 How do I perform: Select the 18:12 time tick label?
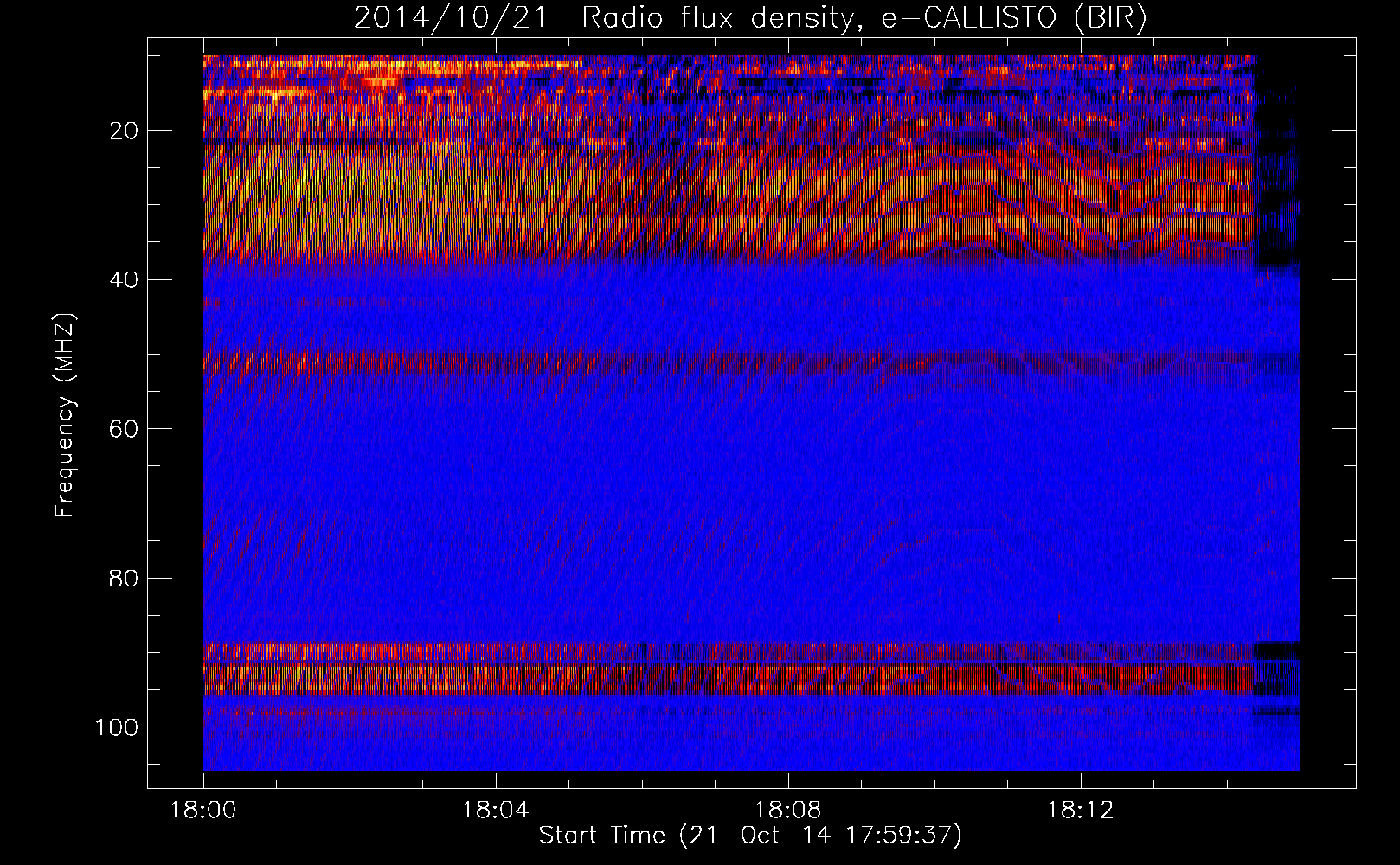[x=1081, y=811]
